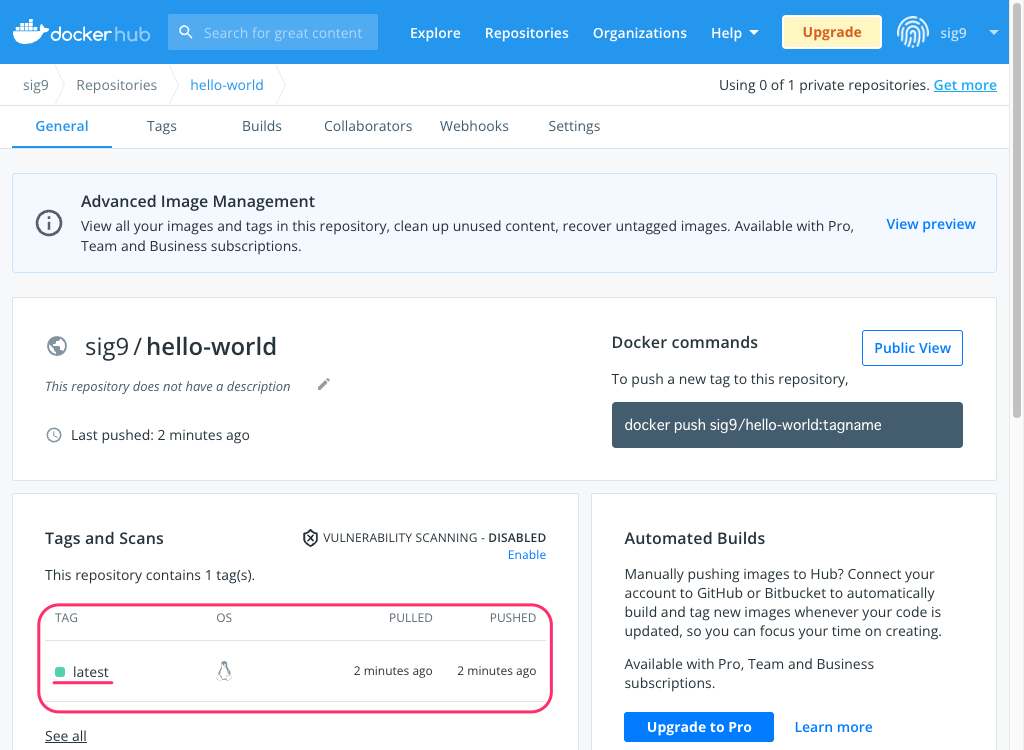The height and width of the screenshot is (750, 1024).
Task: Click the Public View button
Action: [912, 348]
